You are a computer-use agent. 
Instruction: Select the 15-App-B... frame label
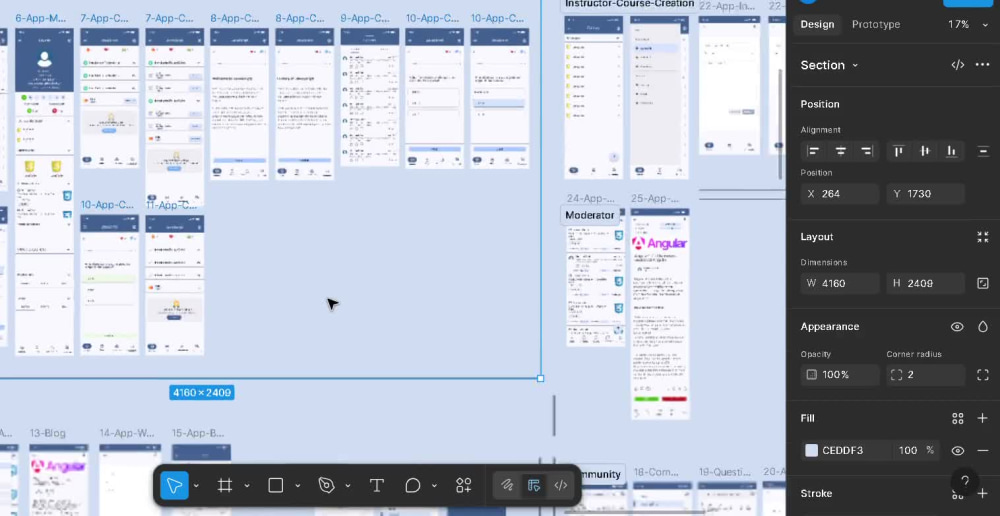click(x=198, y=433)
